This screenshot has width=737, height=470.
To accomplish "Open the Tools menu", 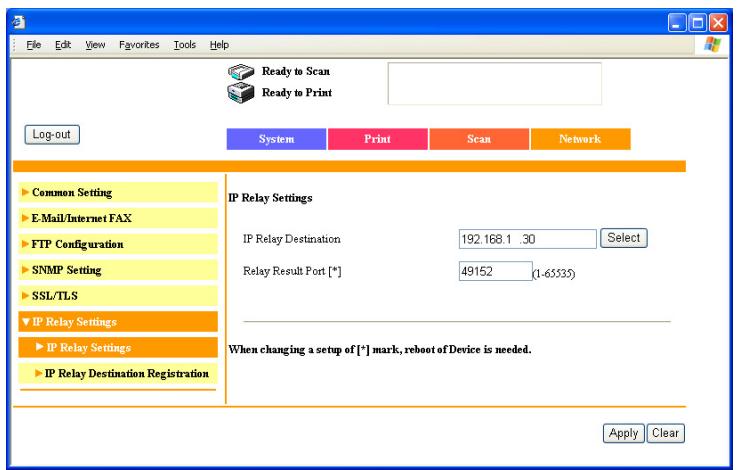I will [x=185, y=45].
